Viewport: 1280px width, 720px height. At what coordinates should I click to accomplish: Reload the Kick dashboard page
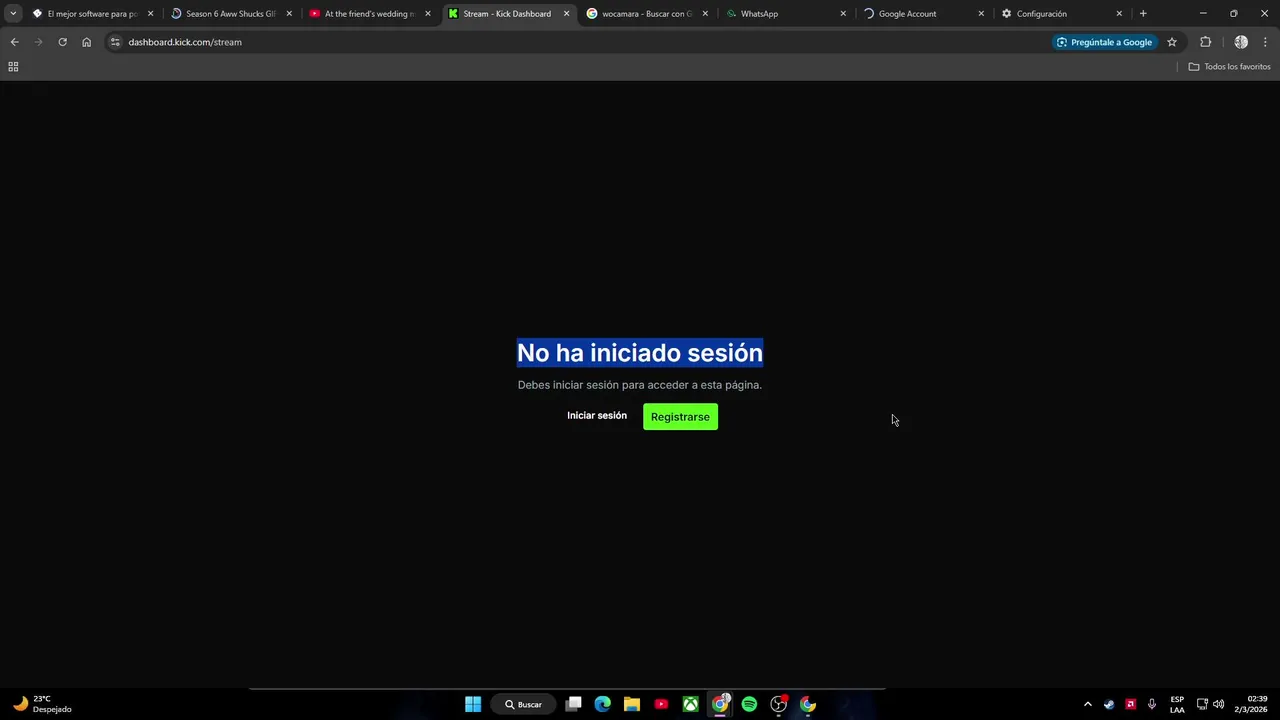pyautogui.click(x=62, y=42)
